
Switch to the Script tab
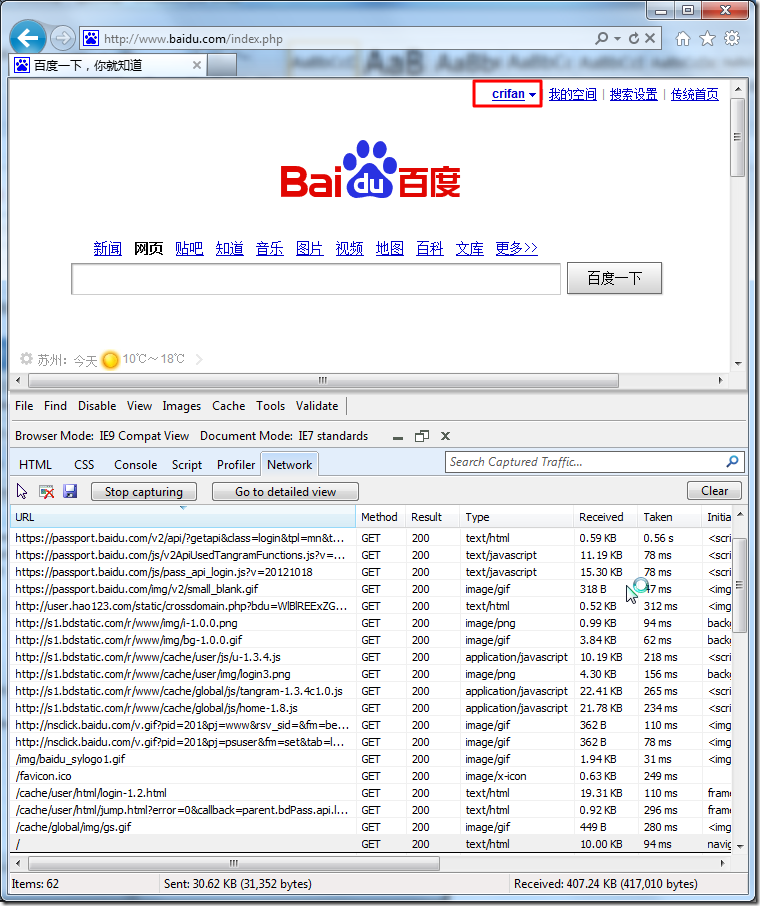(x=187, y=465)
